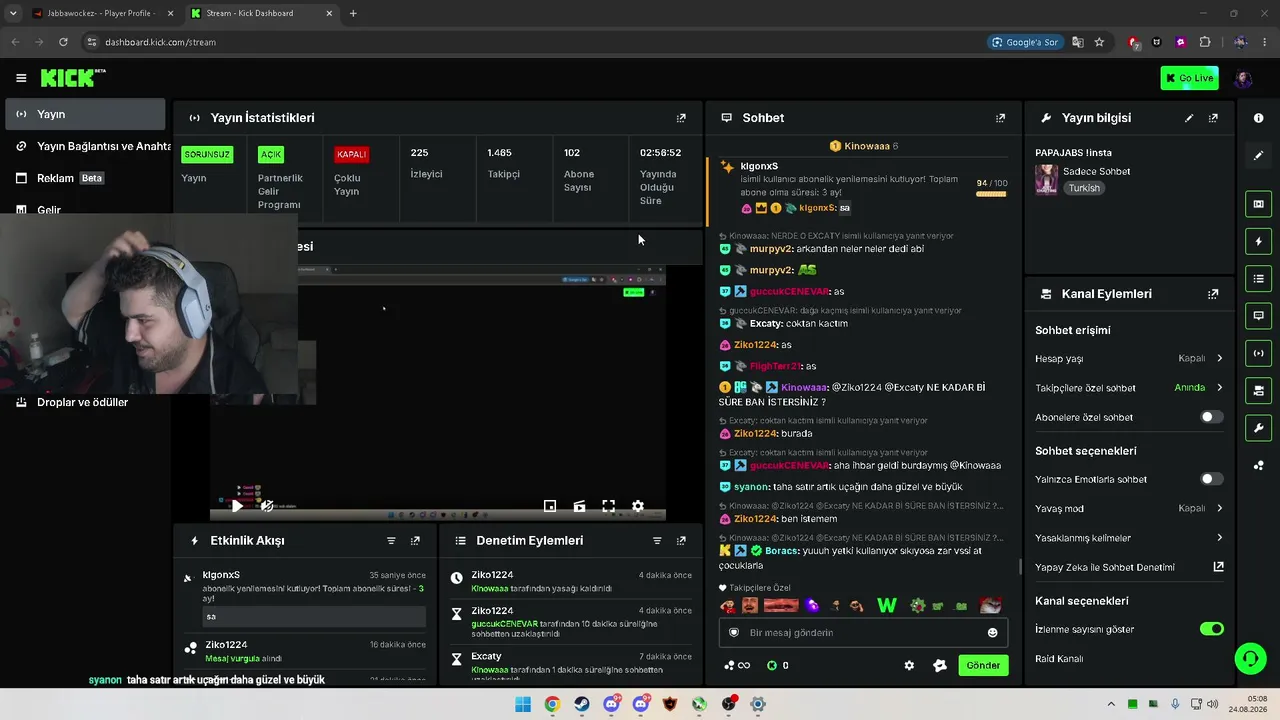Click the info icon in right sidebar
The image size is (1280, 720).
click(x=1258, y=118)
